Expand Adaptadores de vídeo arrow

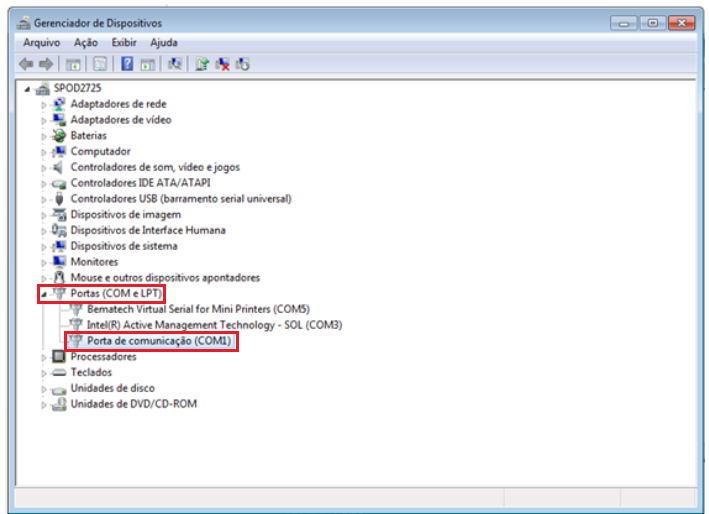[44, 121]
